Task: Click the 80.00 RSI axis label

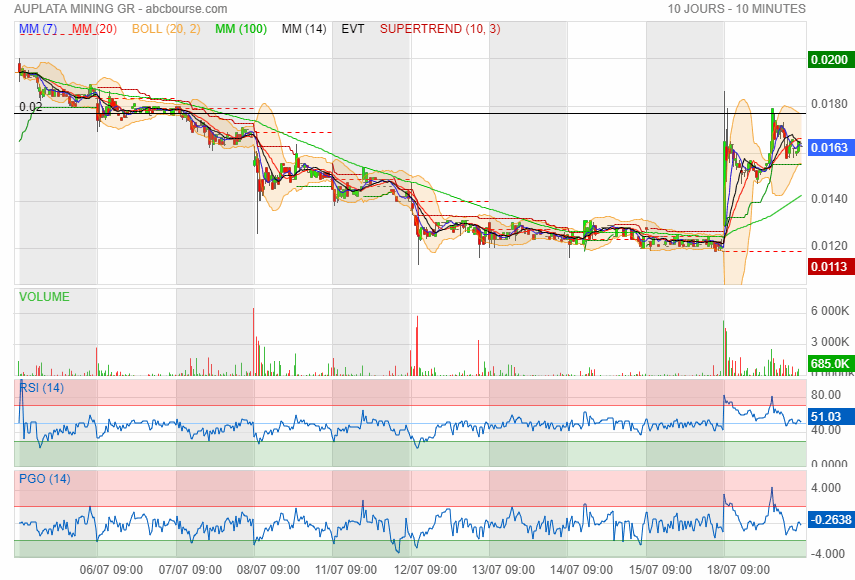Action: (x=826, y=395)
